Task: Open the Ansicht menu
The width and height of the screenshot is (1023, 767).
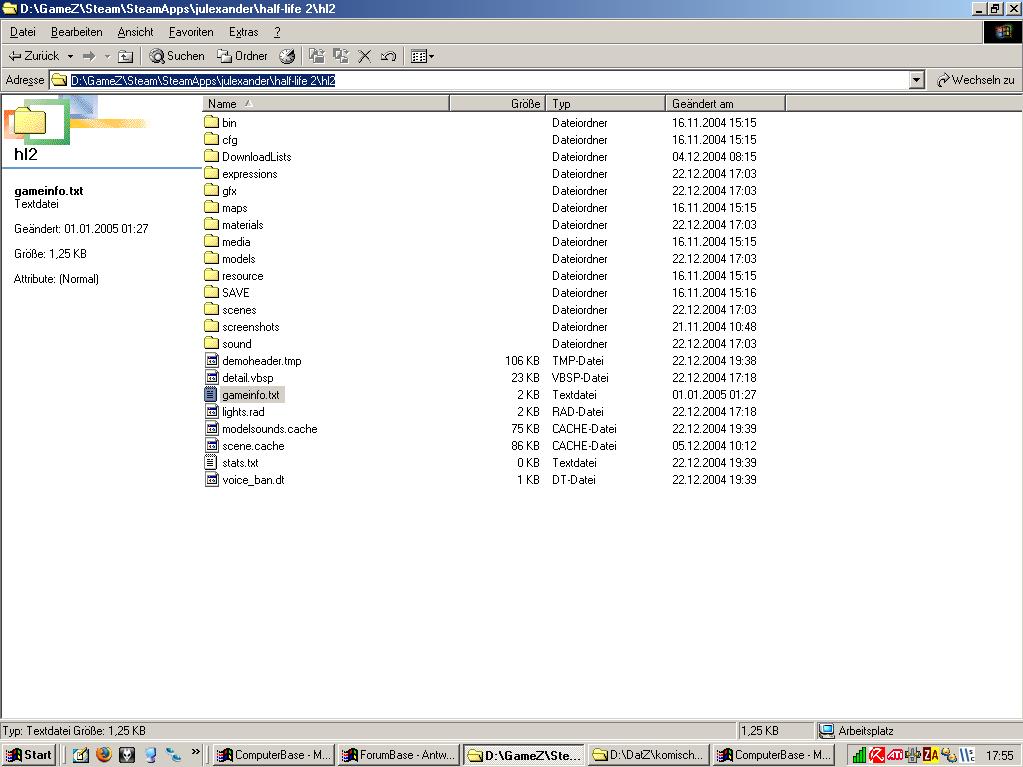Action: pos(135,32)
